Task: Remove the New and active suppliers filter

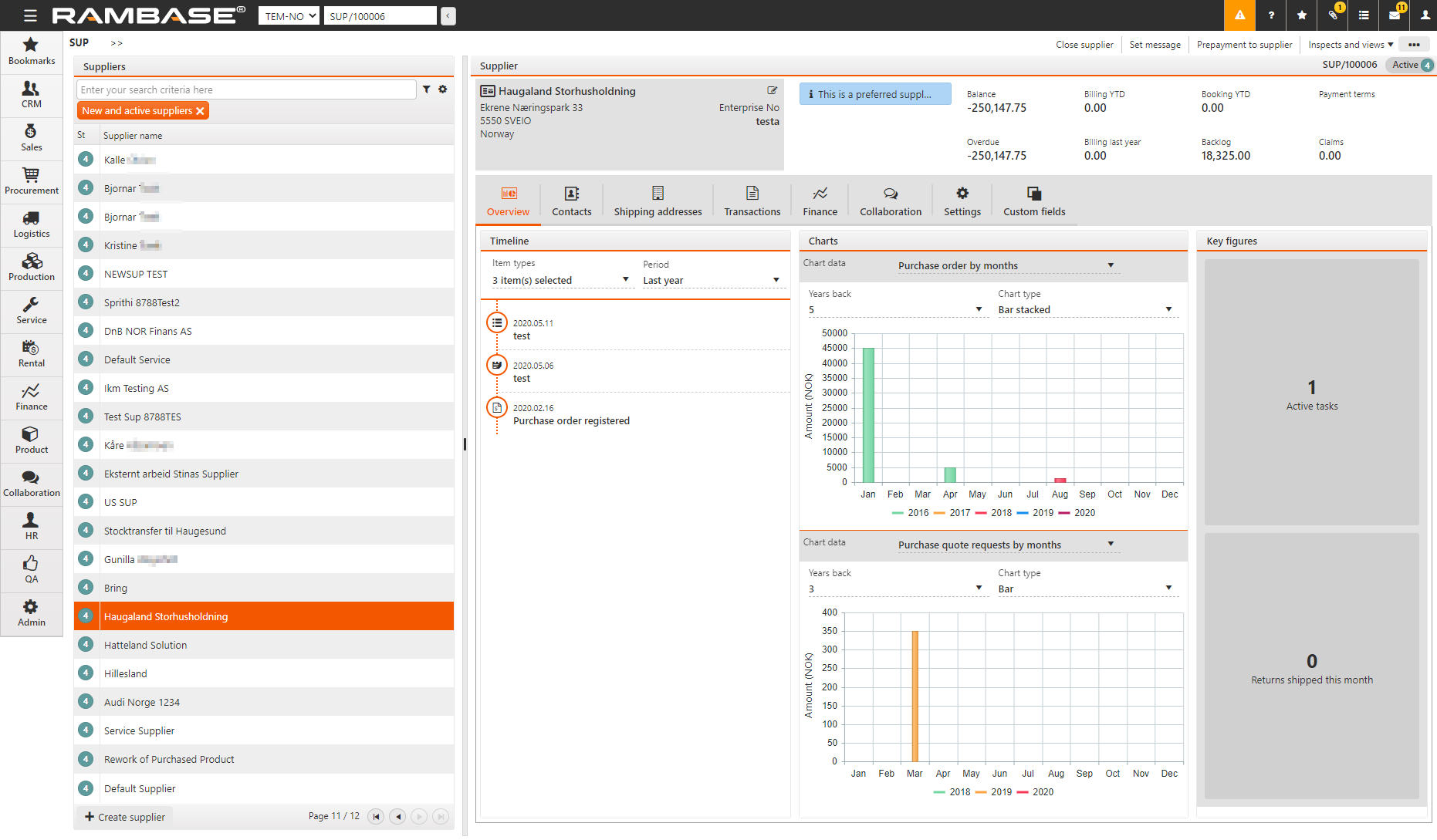Action: (x=201, y=111)
